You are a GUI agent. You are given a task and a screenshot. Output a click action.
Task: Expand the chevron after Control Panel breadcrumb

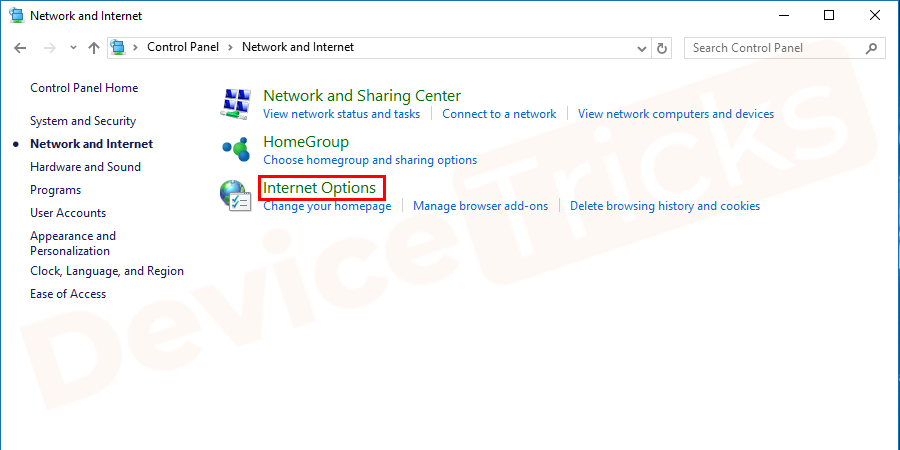(x=230, y=48)
